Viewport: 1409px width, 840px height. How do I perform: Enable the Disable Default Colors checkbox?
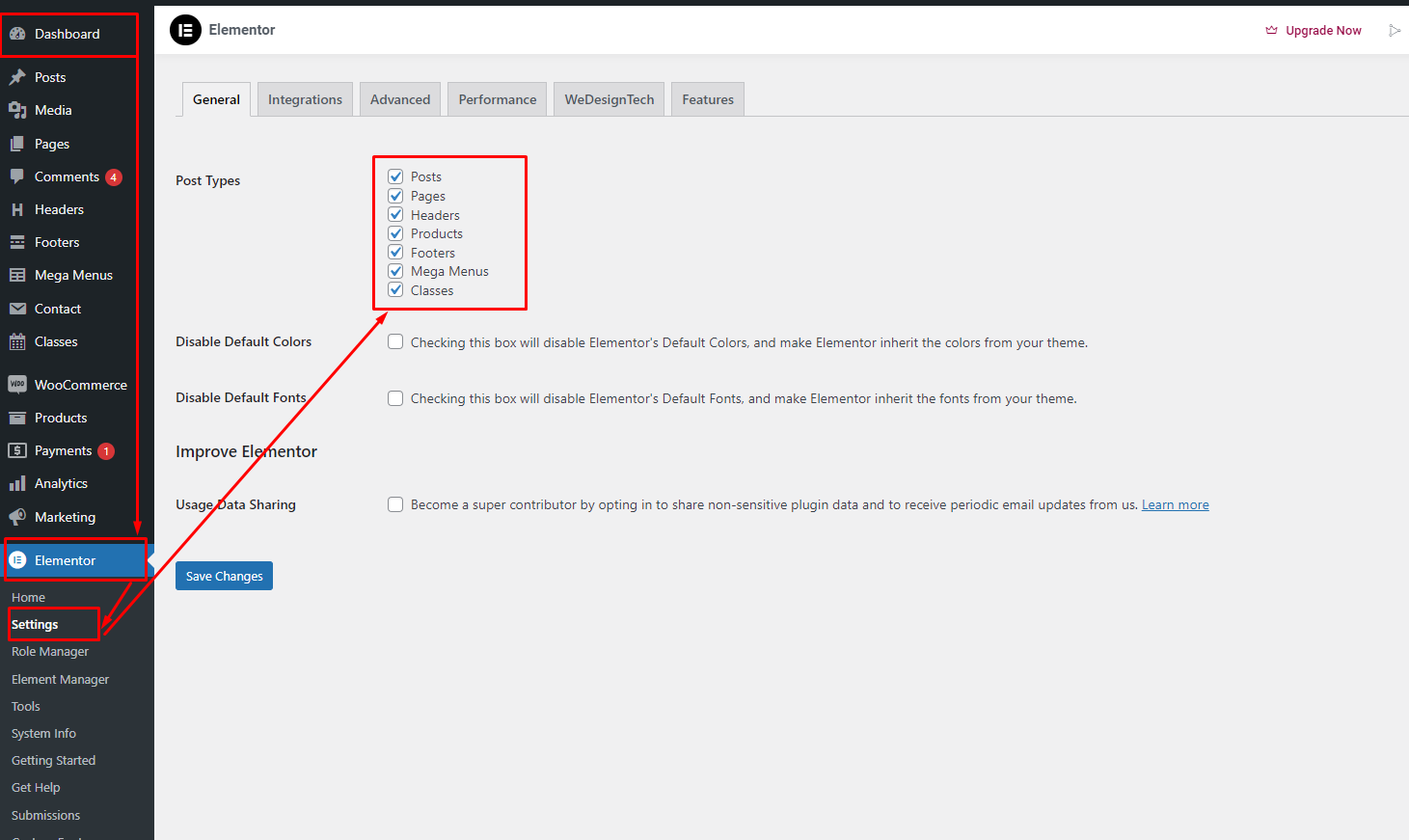tap(395, 341)
